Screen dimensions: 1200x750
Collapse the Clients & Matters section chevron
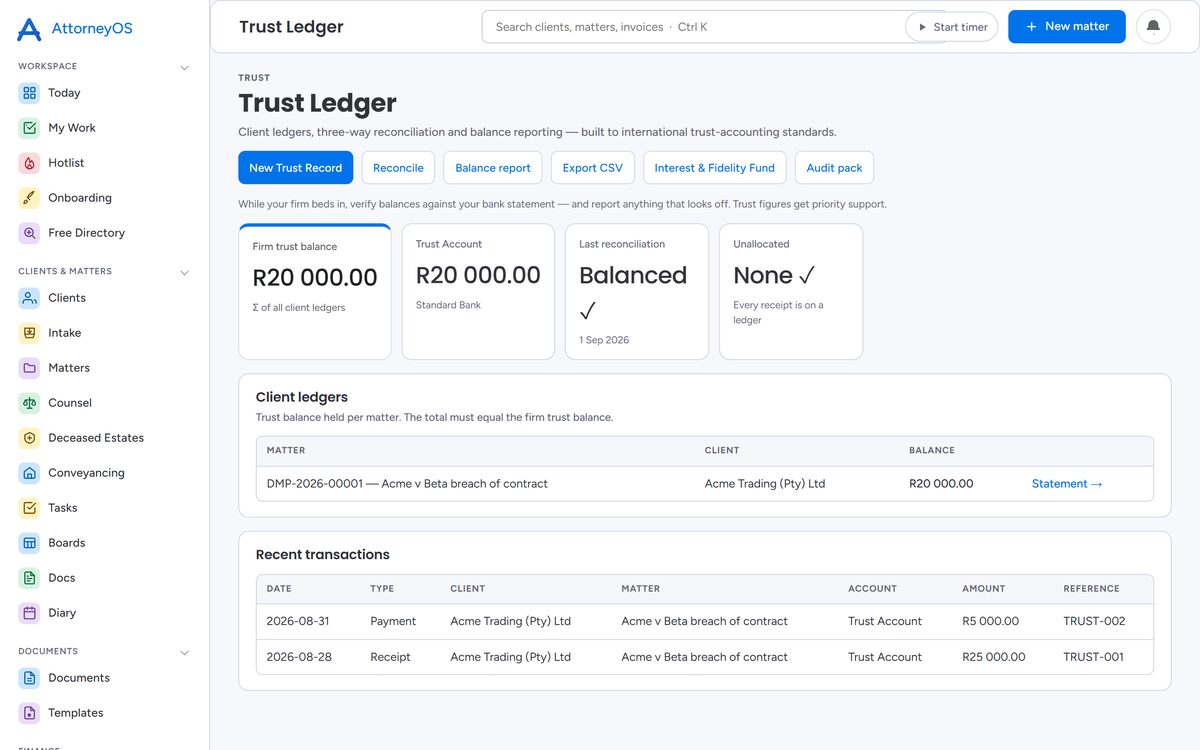tap(184, 273)
